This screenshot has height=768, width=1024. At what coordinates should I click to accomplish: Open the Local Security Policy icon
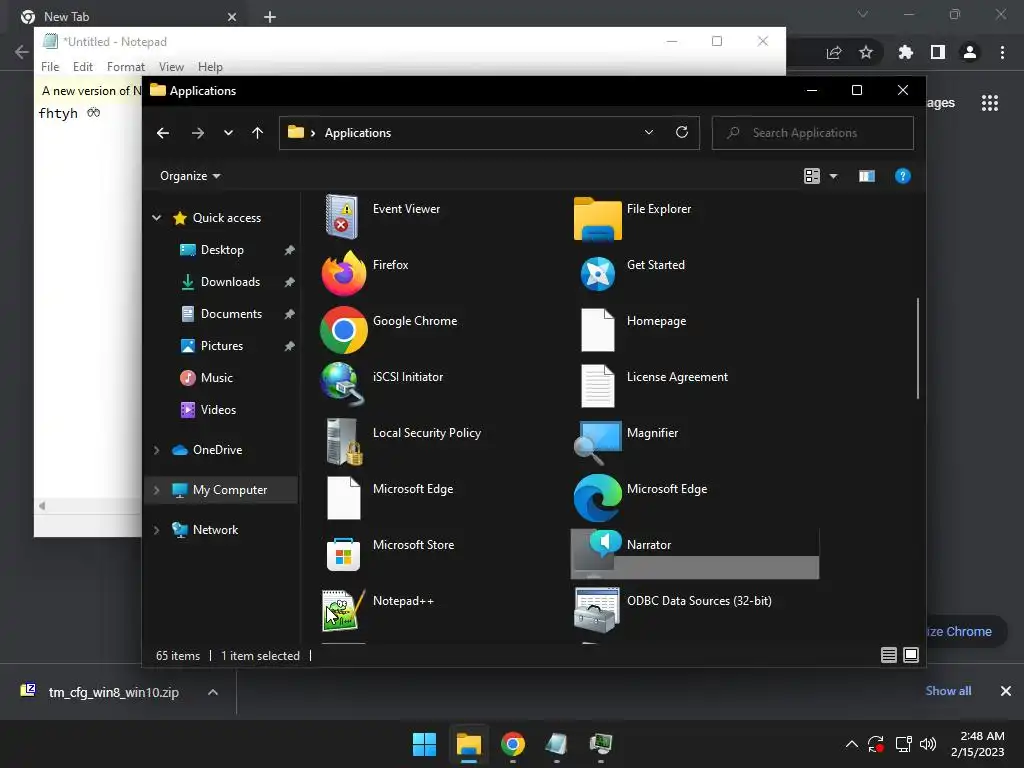344,442
